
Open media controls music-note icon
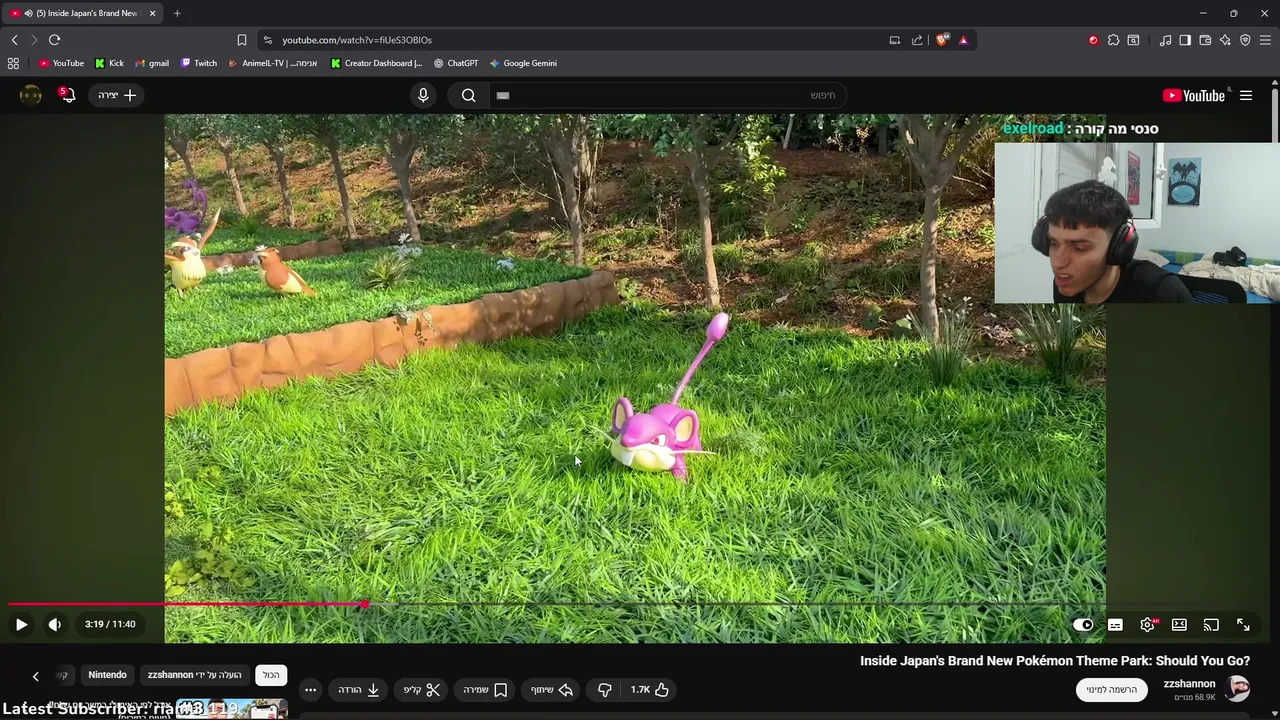(1165, 40)
